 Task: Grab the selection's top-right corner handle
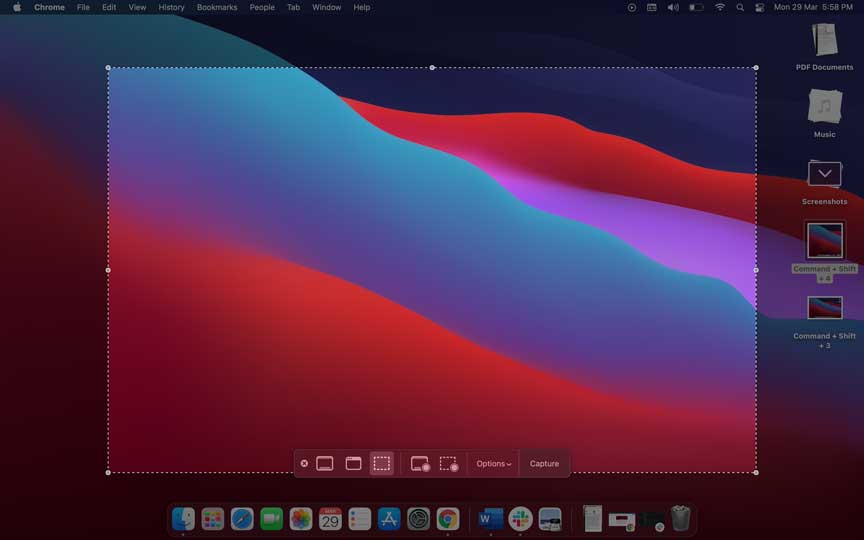pyautogui.click(x=755, y=68)
